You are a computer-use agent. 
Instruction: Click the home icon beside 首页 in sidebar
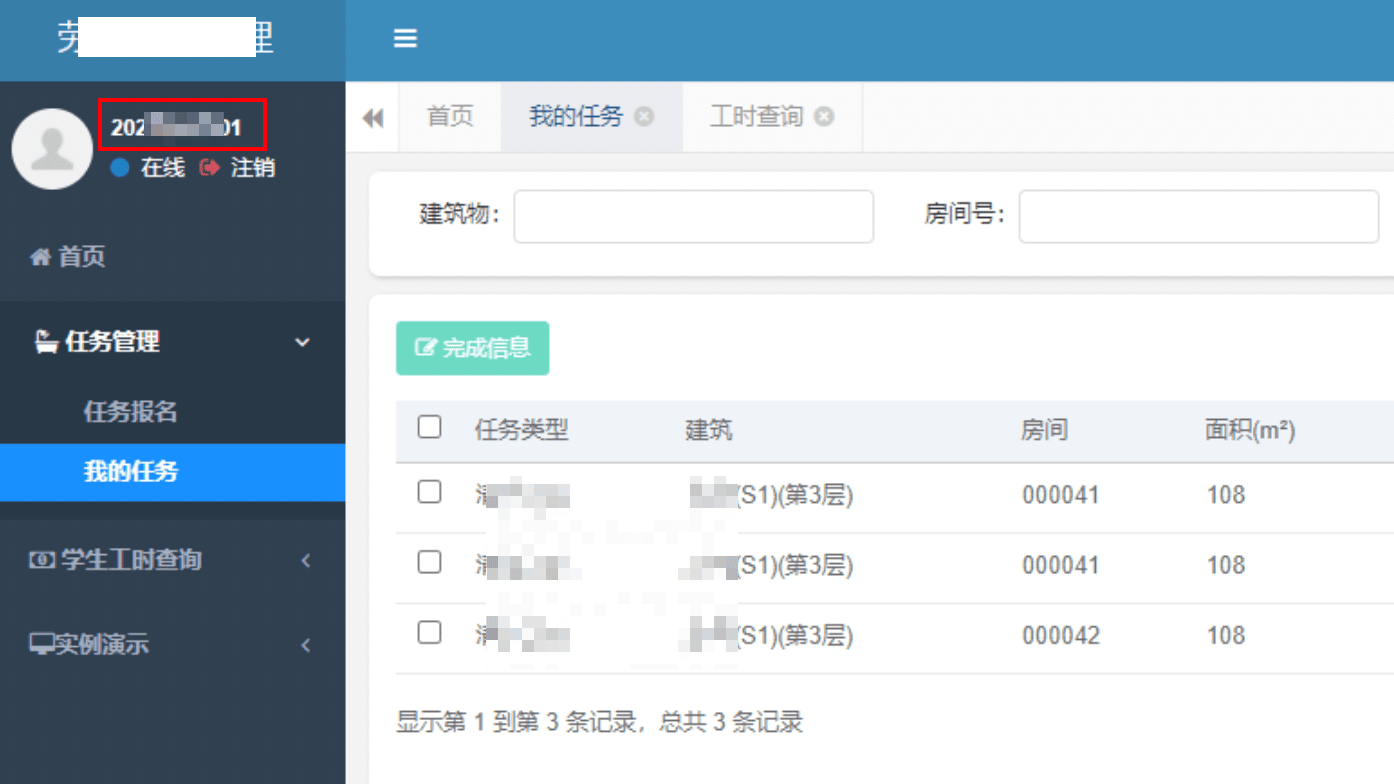pos(40,257)
